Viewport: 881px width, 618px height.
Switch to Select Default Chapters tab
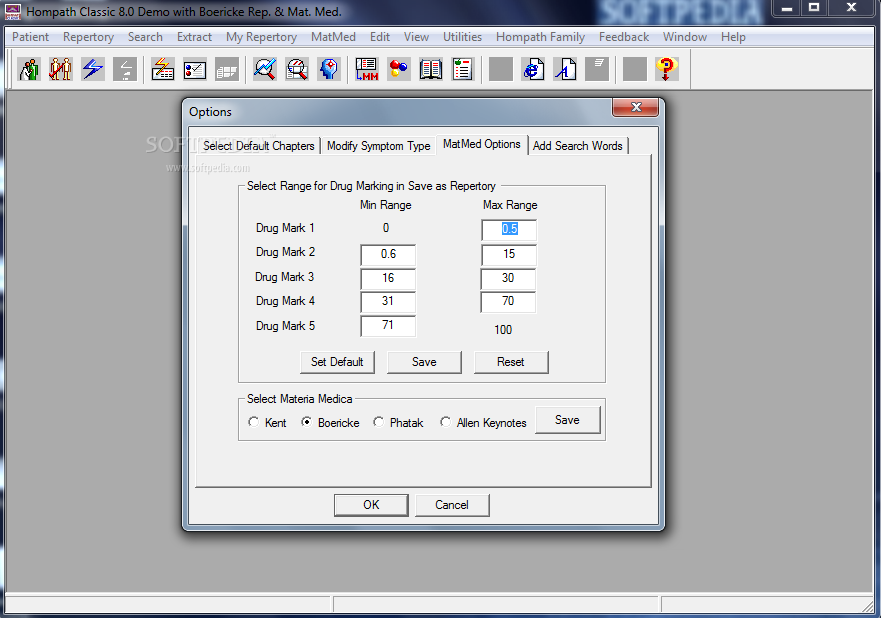pos(258,146)
